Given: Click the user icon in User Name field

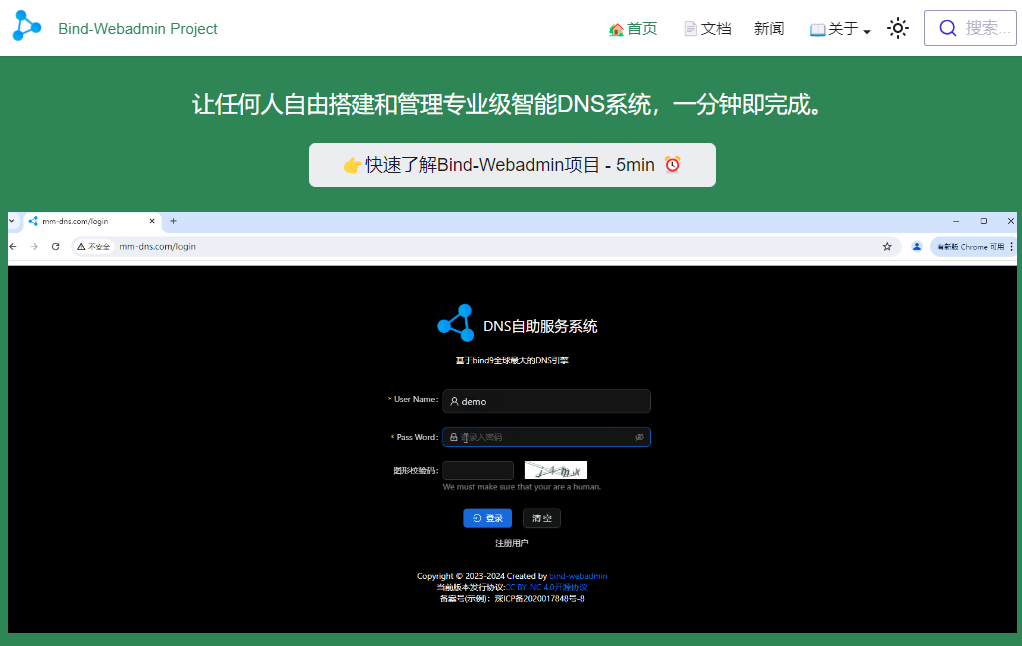Looking at the screenshot, I should [x=454, y=402].
